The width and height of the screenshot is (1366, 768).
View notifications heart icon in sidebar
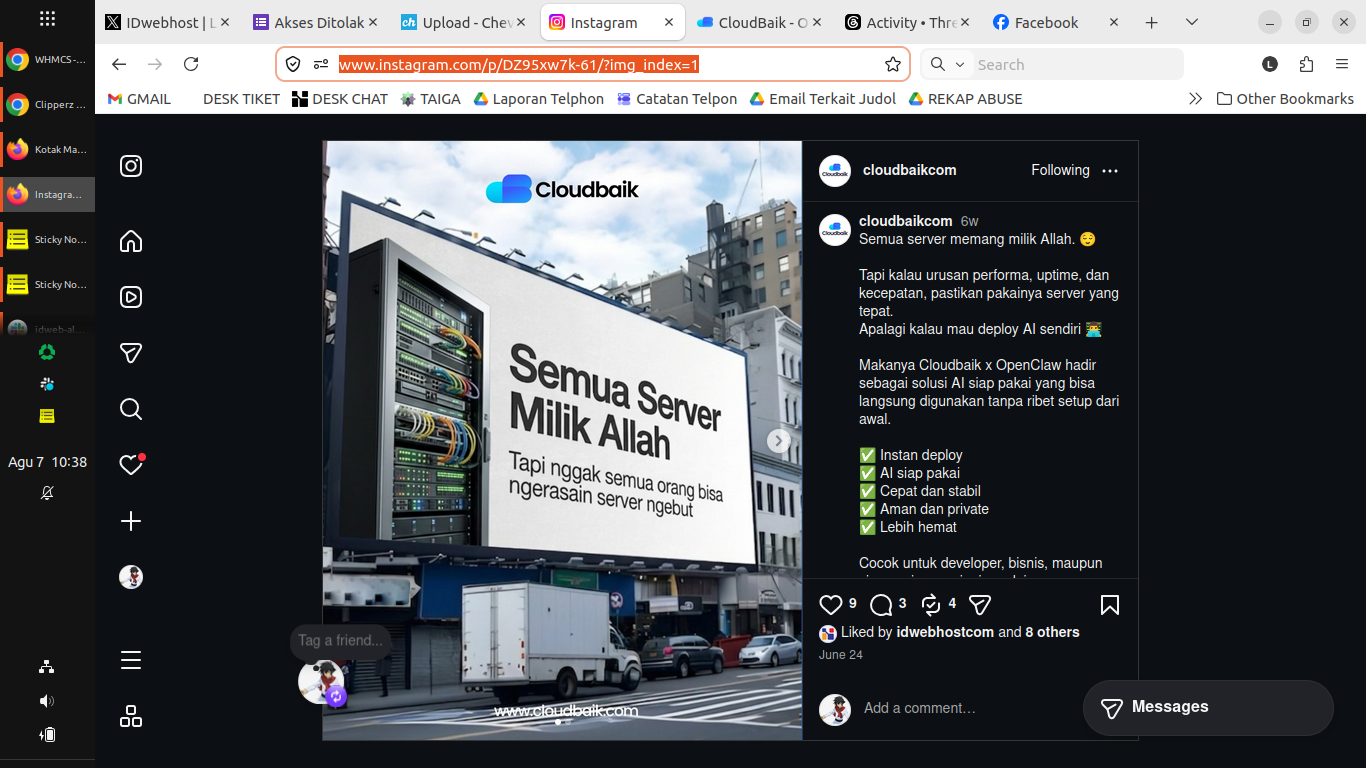(x=131, y=465)
